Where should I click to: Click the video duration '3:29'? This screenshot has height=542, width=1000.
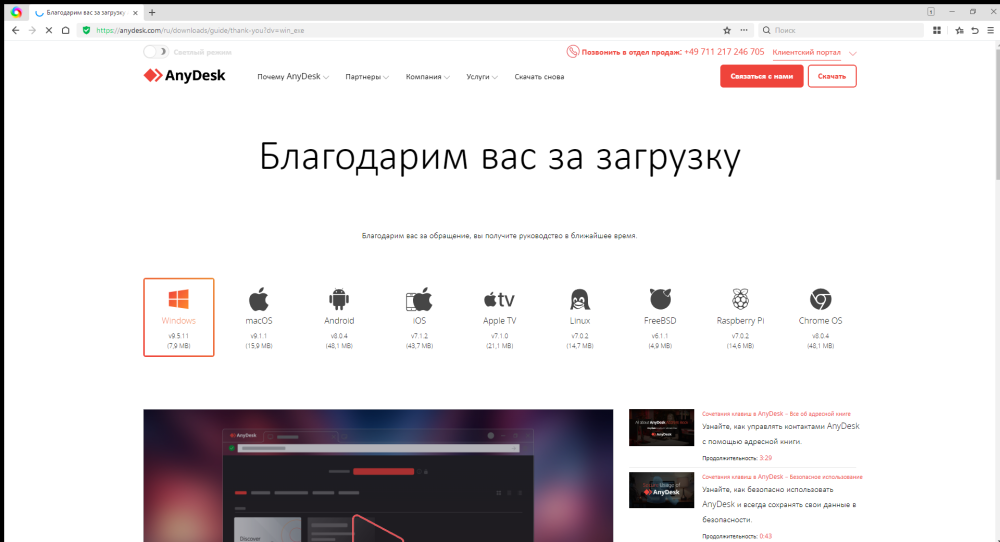click(765, 458)
